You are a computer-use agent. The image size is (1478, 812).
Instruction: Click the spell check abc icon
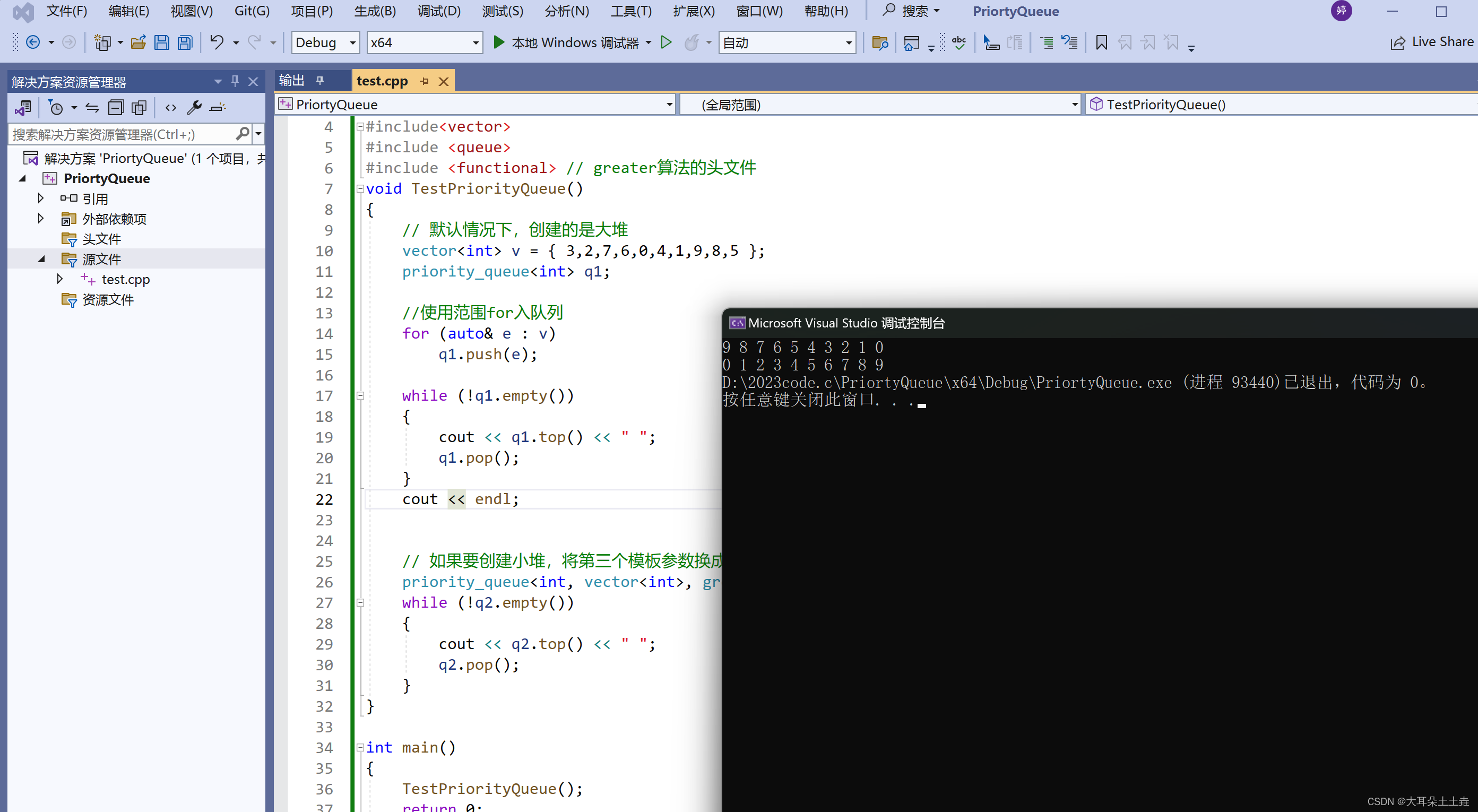pyautogui.click(x=959, y=42)
